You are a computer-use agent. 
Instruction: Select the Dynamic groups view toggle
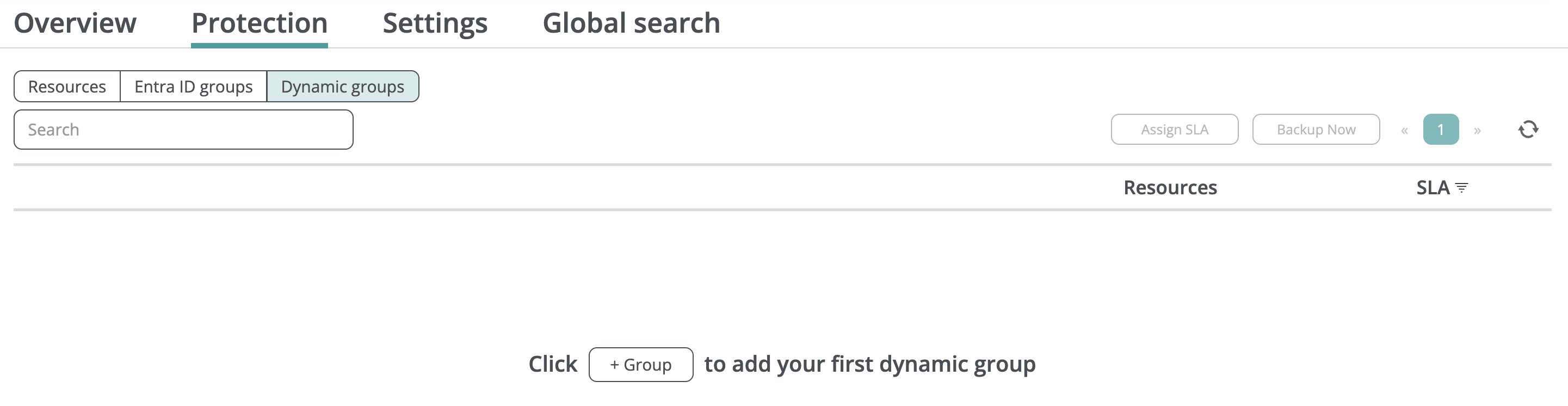[x=342, y=87]
